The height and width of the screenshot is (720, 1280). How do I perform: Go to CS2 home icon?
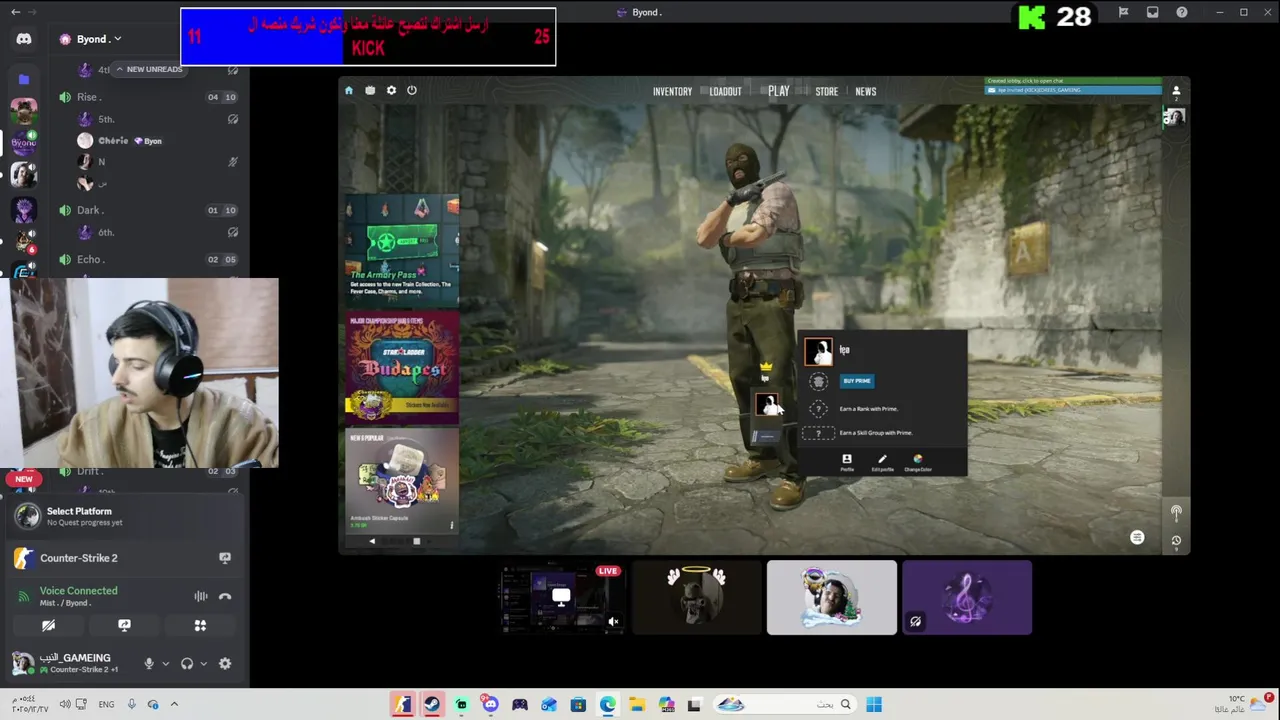click(349, 90)
